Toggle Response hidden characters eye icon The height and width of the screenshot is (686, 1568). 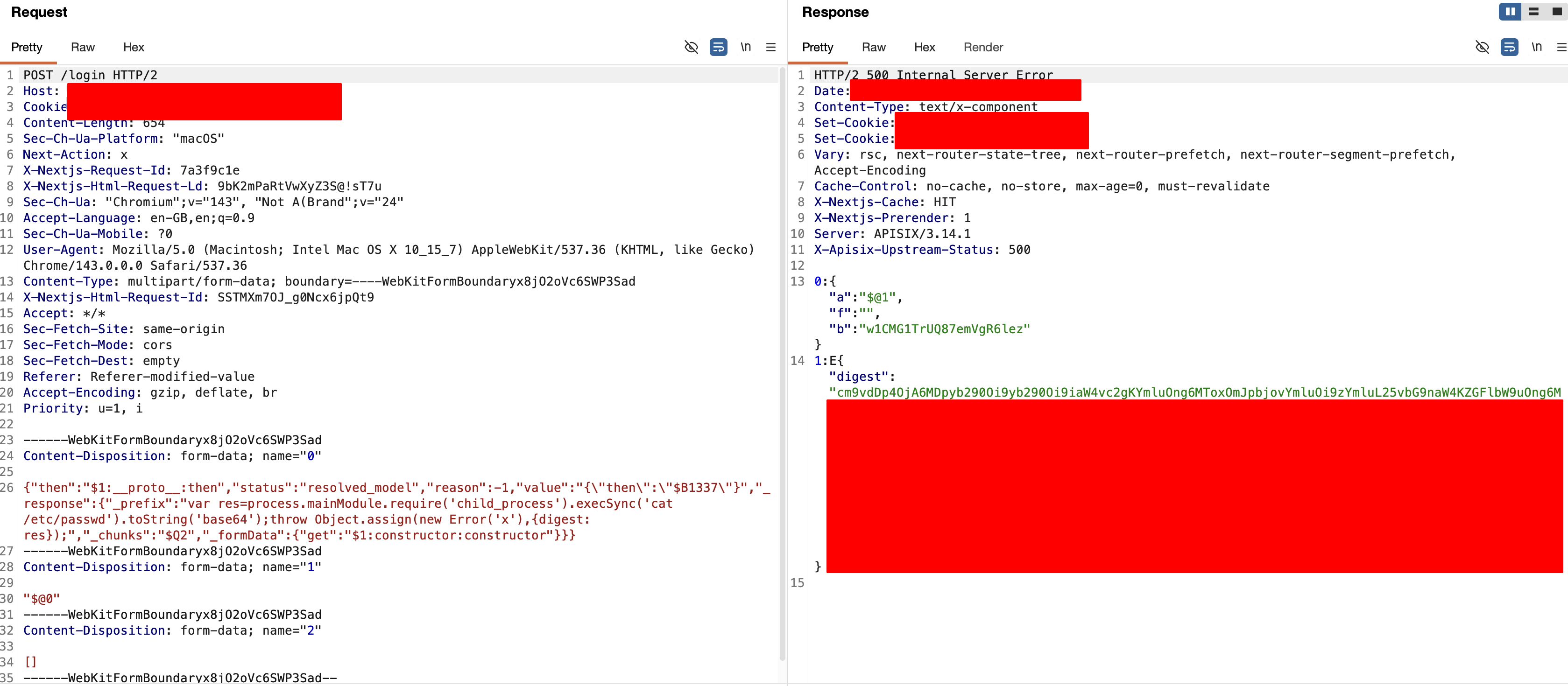click(x=1482, y=47)
